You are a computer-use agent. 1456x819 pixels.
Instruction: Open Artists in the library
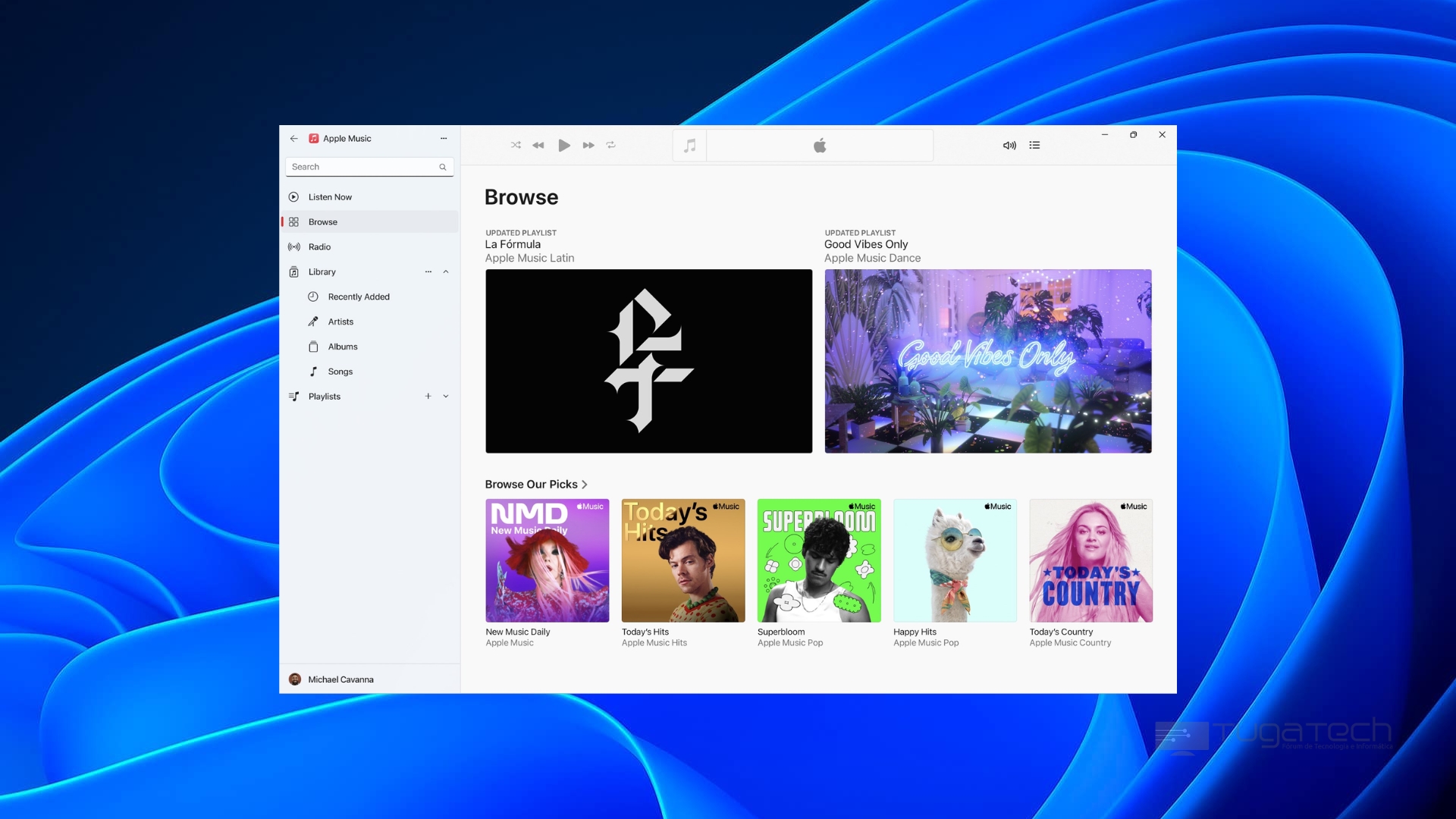369,322
